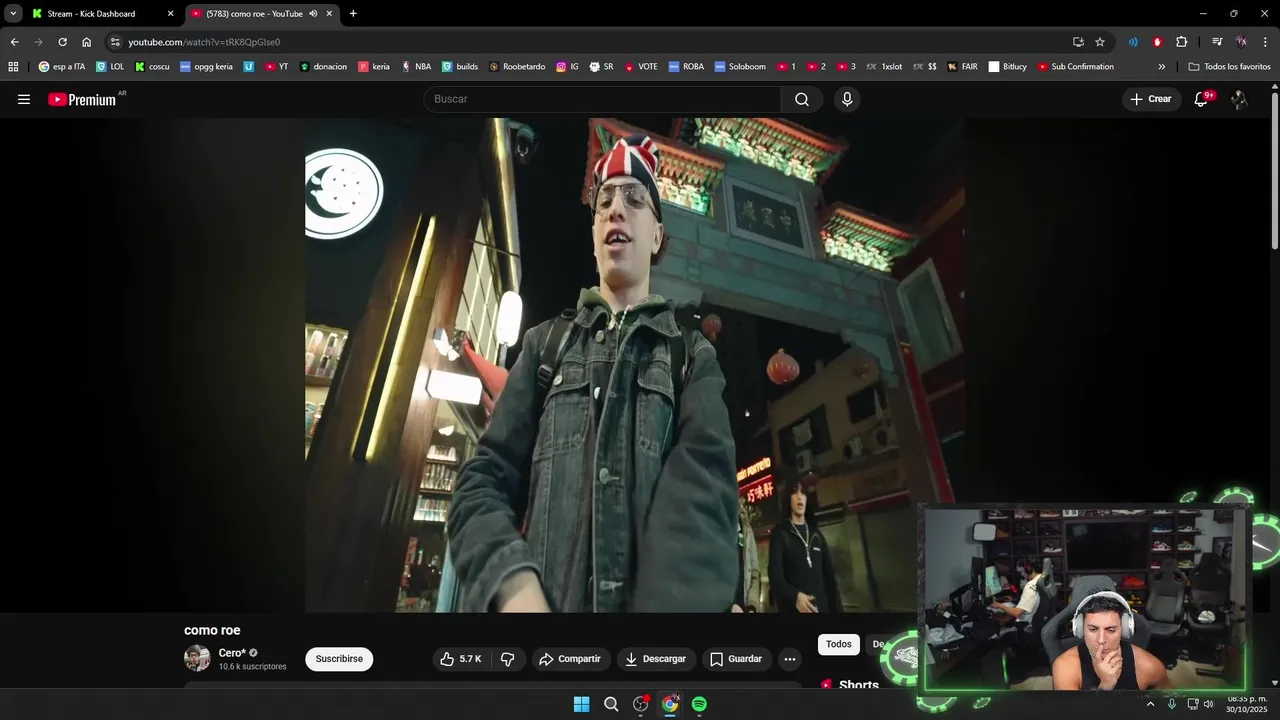Screen dimensions: 1280x720
Task: Open the notifications bell
Action: click(x=1202, y=99)
